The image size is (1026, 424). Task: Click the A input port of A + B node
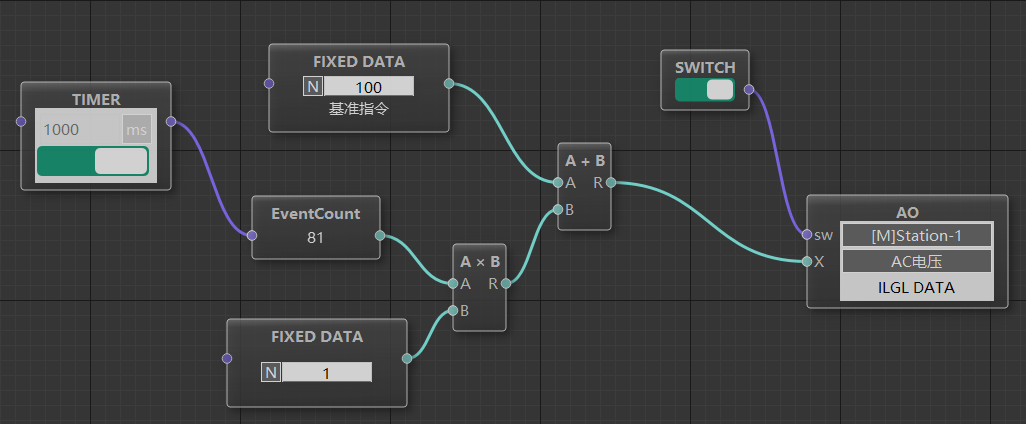557,183
